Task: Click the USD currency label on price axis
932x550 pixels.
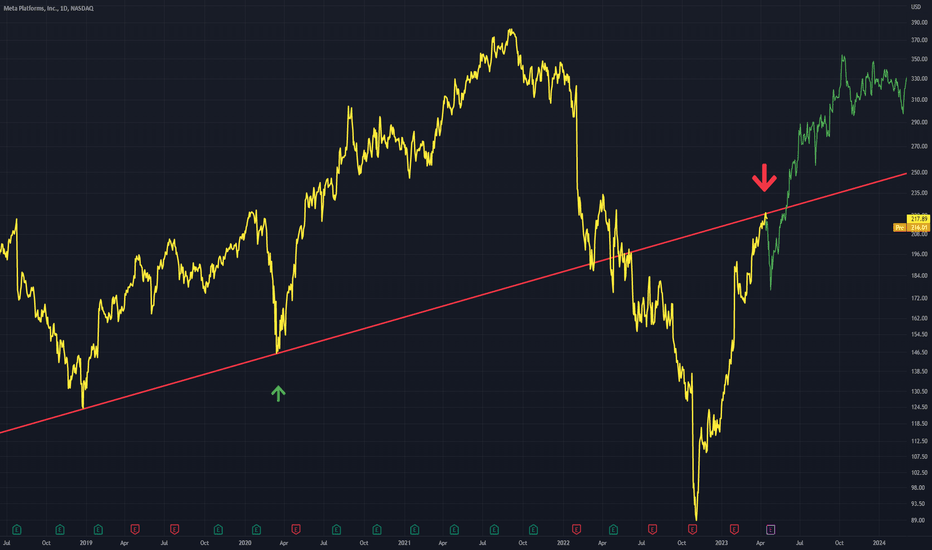Action: point(916,7)
